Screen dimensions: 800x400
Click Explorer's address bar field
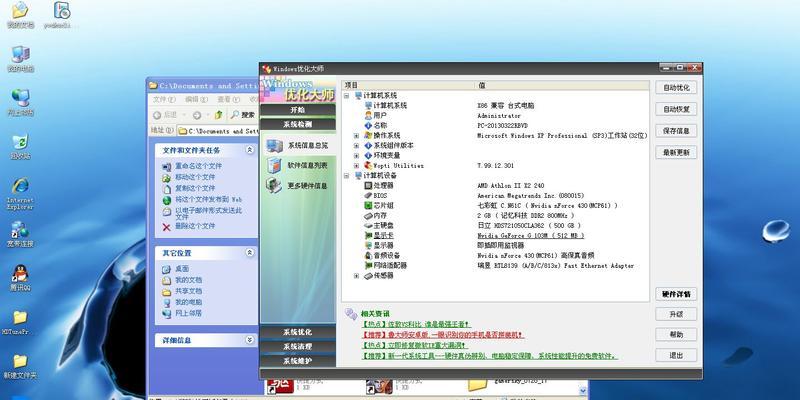(218, 131)
